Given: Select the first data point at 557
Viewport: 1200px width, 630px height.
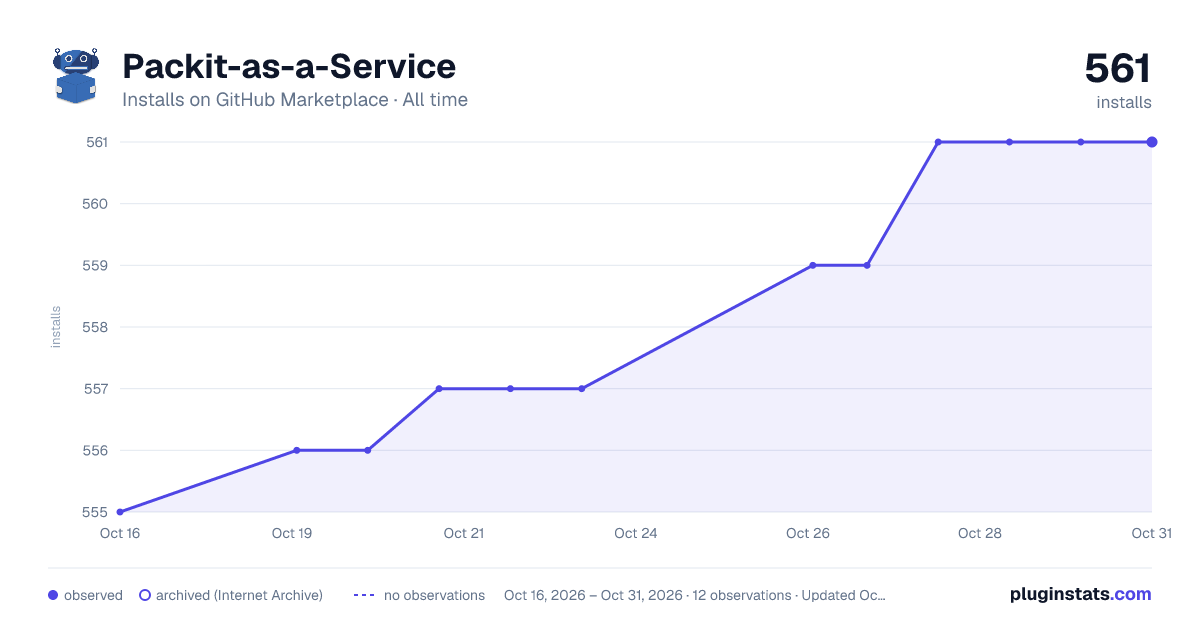Looking at the screenshot, I should 439,388.
